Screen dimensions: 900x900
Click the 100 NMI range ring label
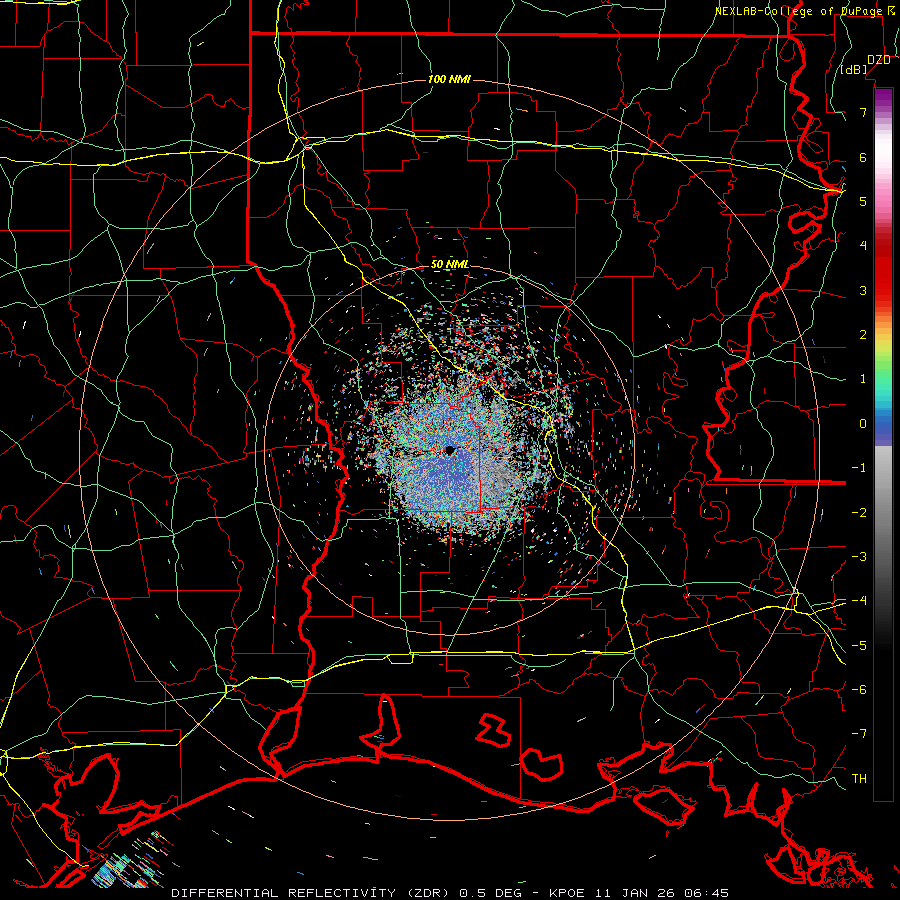click(449, 79)
